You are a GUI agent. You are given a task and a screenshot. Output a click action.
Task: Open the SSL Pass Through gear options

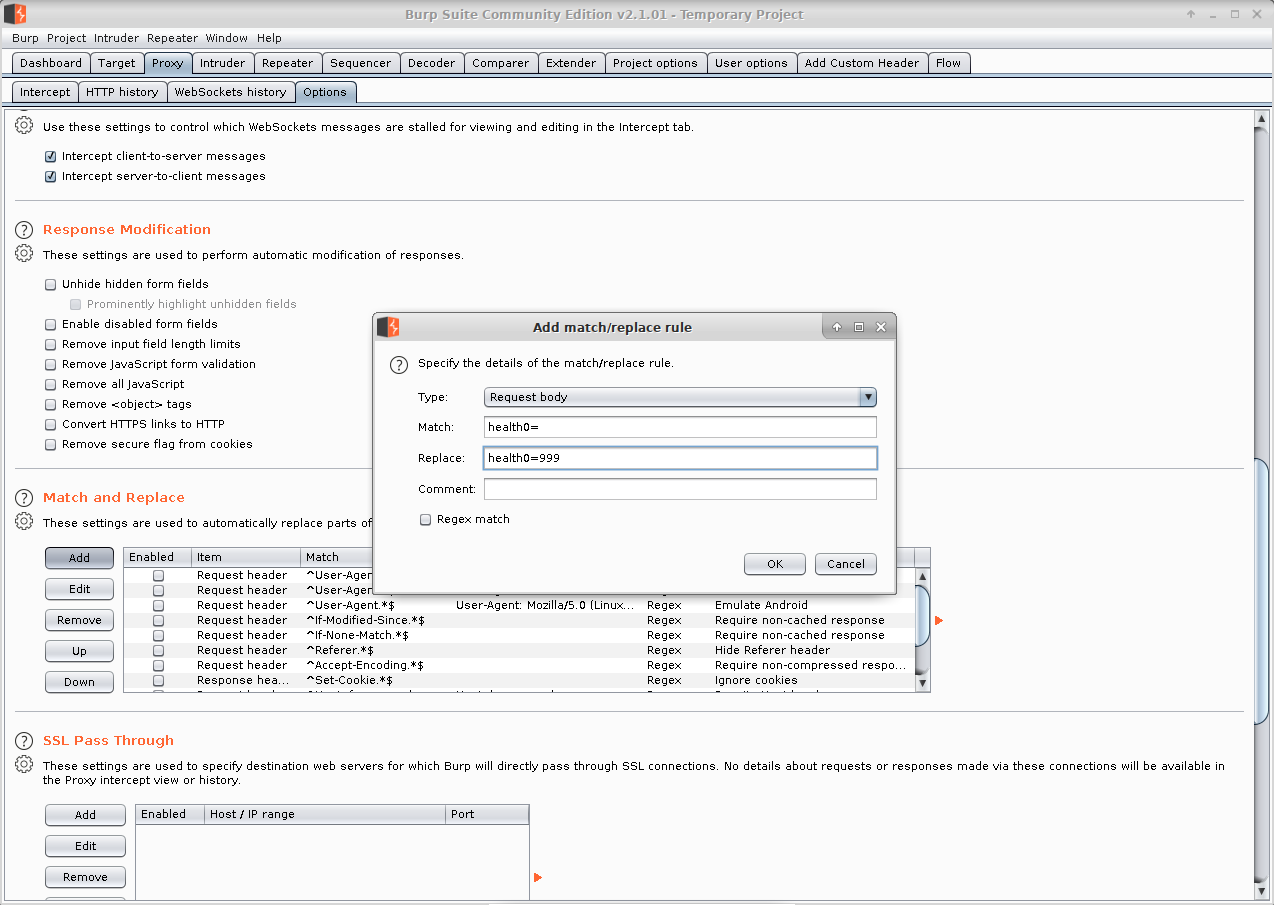pos(24,765)
